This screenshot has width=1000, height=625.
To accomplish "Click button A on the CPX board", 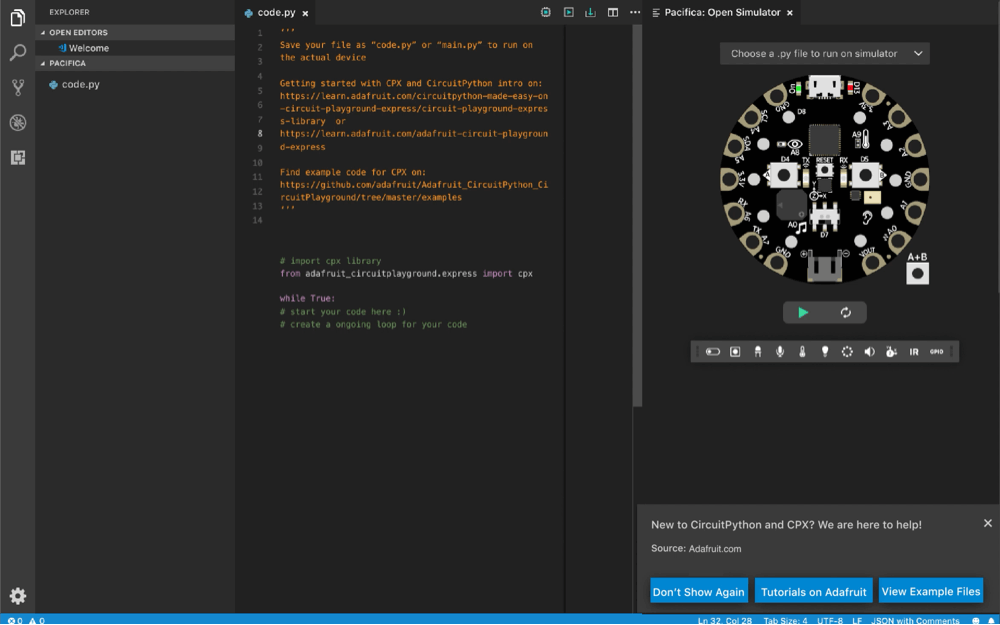I will [784, 175].
